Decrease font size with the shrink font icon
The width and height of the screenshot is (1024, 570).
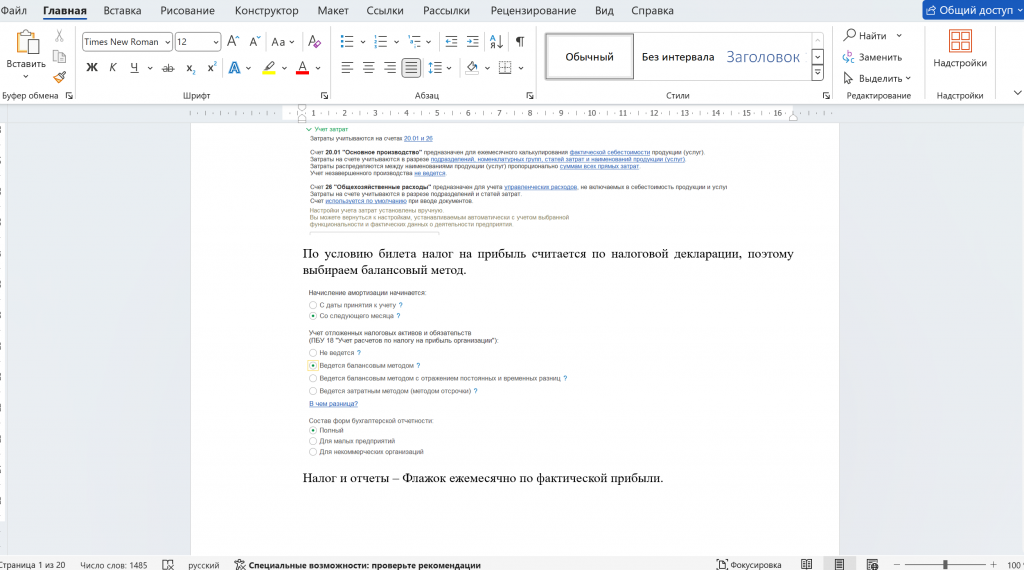[255, 41]
